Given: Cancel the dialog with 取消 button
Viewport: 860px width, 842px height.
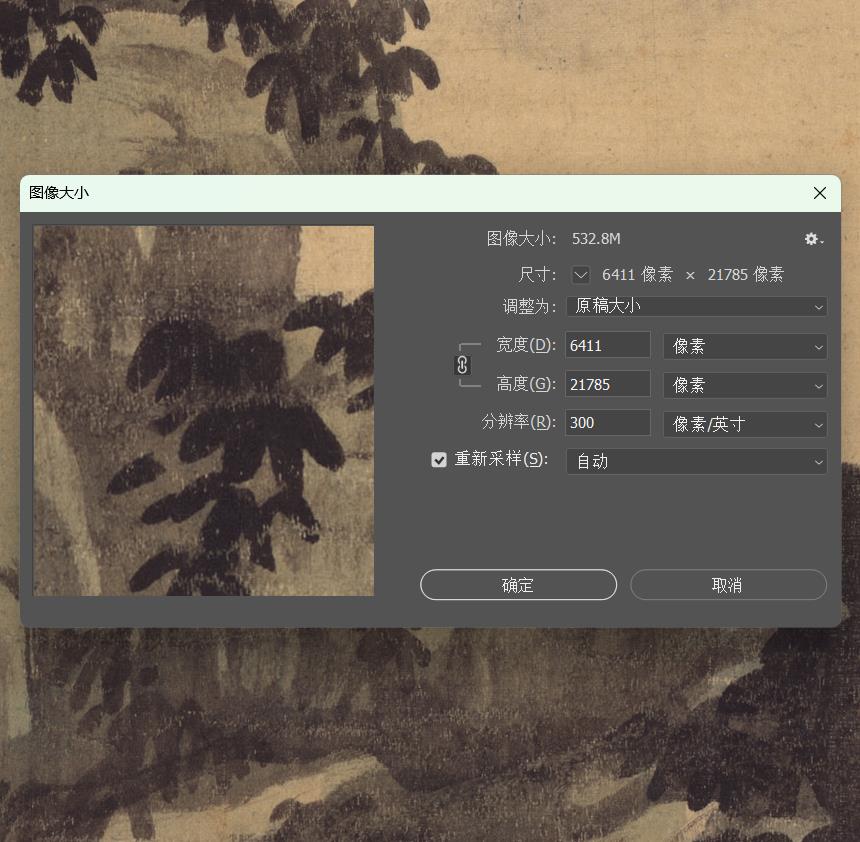Looking at the screenshot, I should (x=728, y=585).
